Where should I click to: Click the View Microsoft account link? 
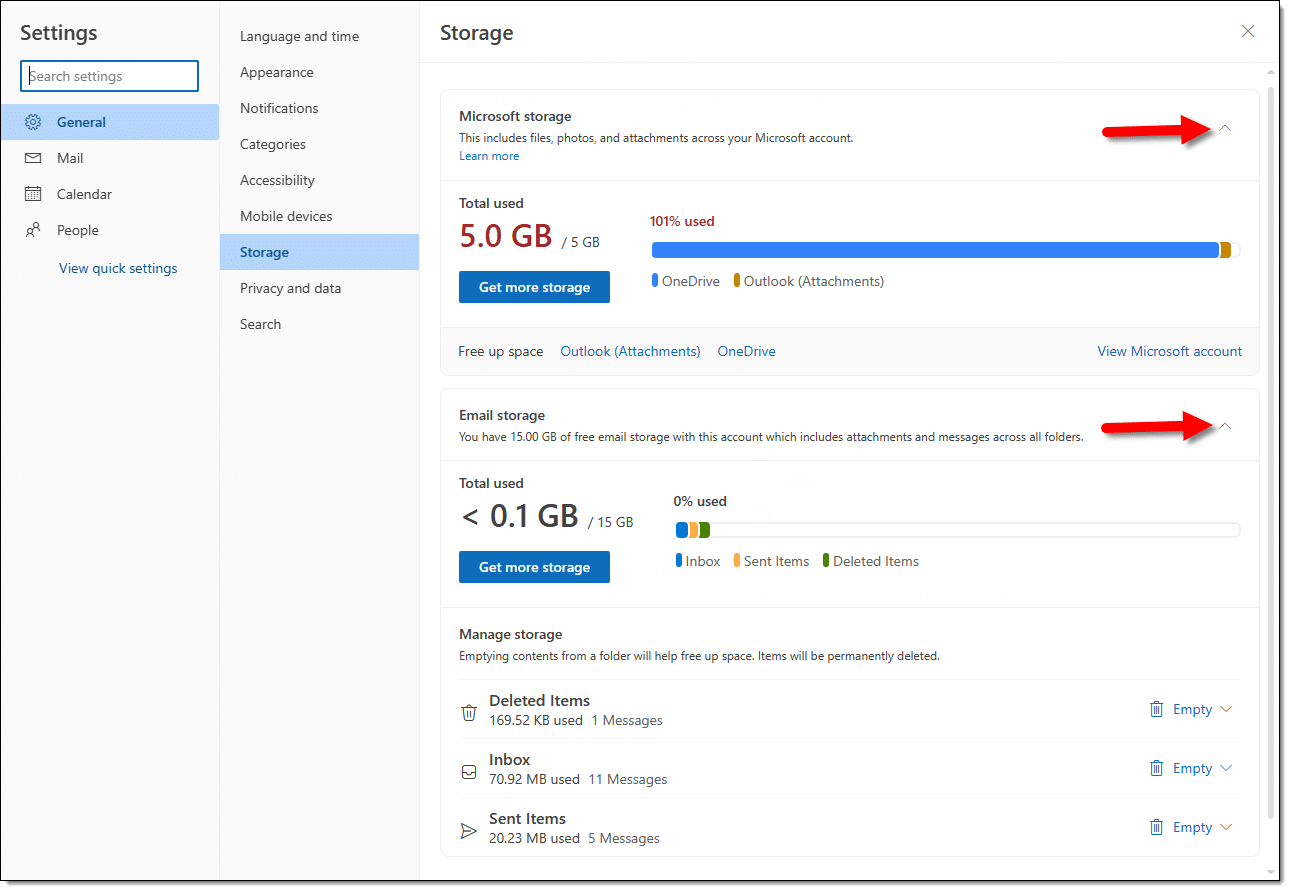point(1169,351)
